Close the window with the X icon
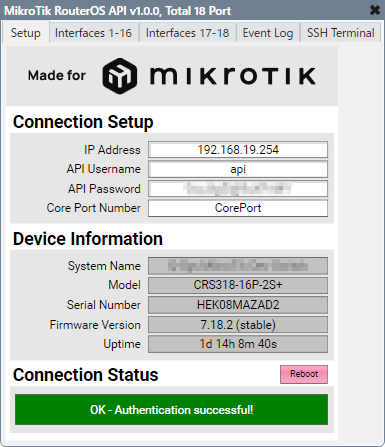 [375, 10]
